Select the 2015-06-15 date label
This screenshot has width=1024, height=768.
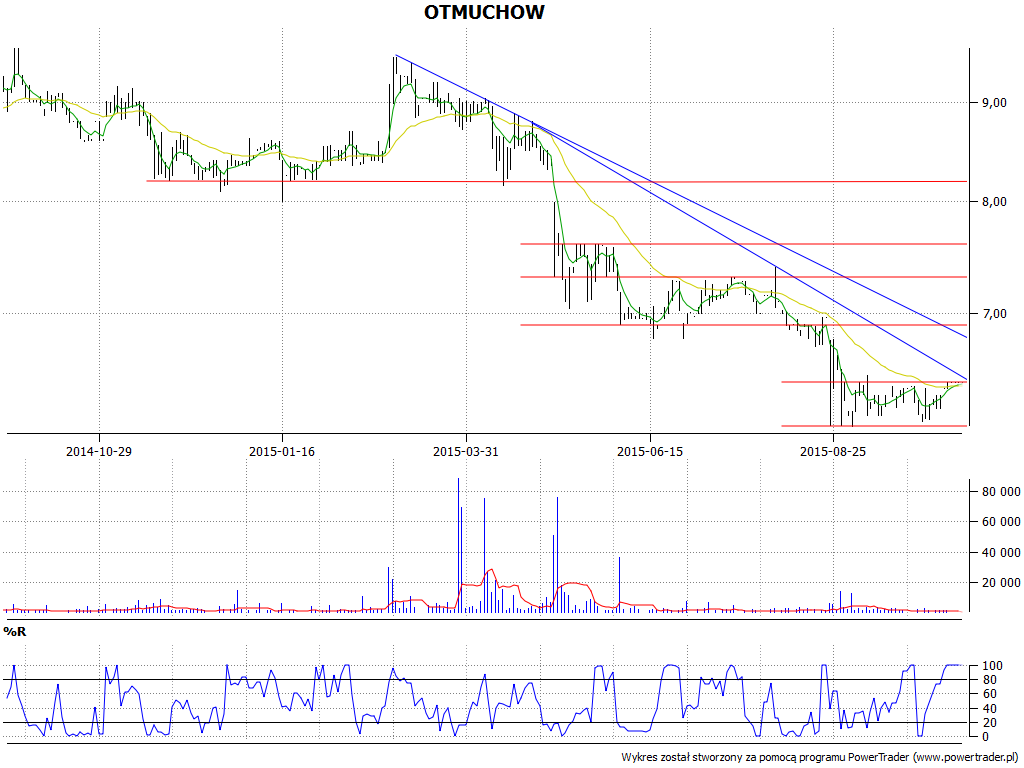[x=650, y=451]
